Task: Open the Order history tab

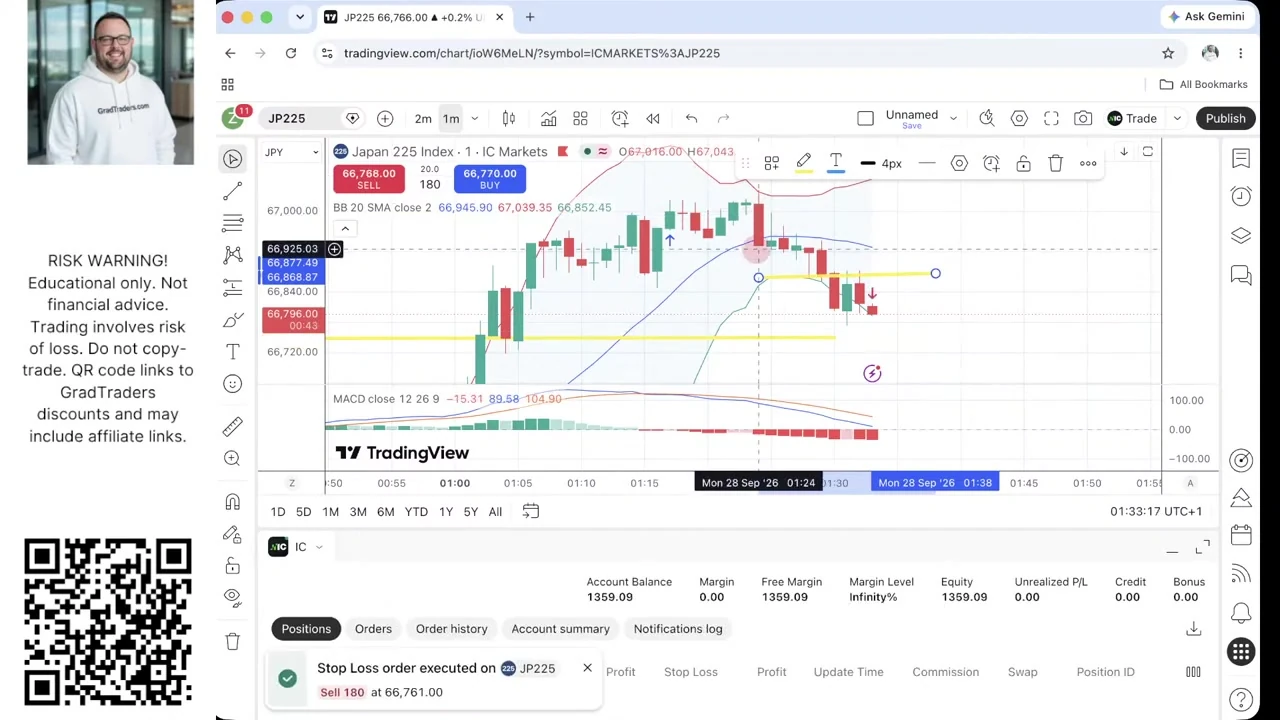Action: pyautogui.click(x=452, y=629)
